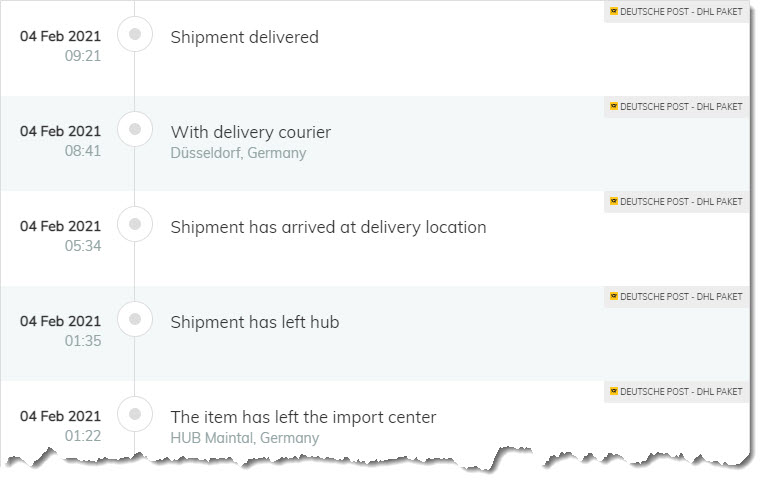
Task: Click the 04 Feb 2021 05:34 timestamp
Action: coord(60,235)
